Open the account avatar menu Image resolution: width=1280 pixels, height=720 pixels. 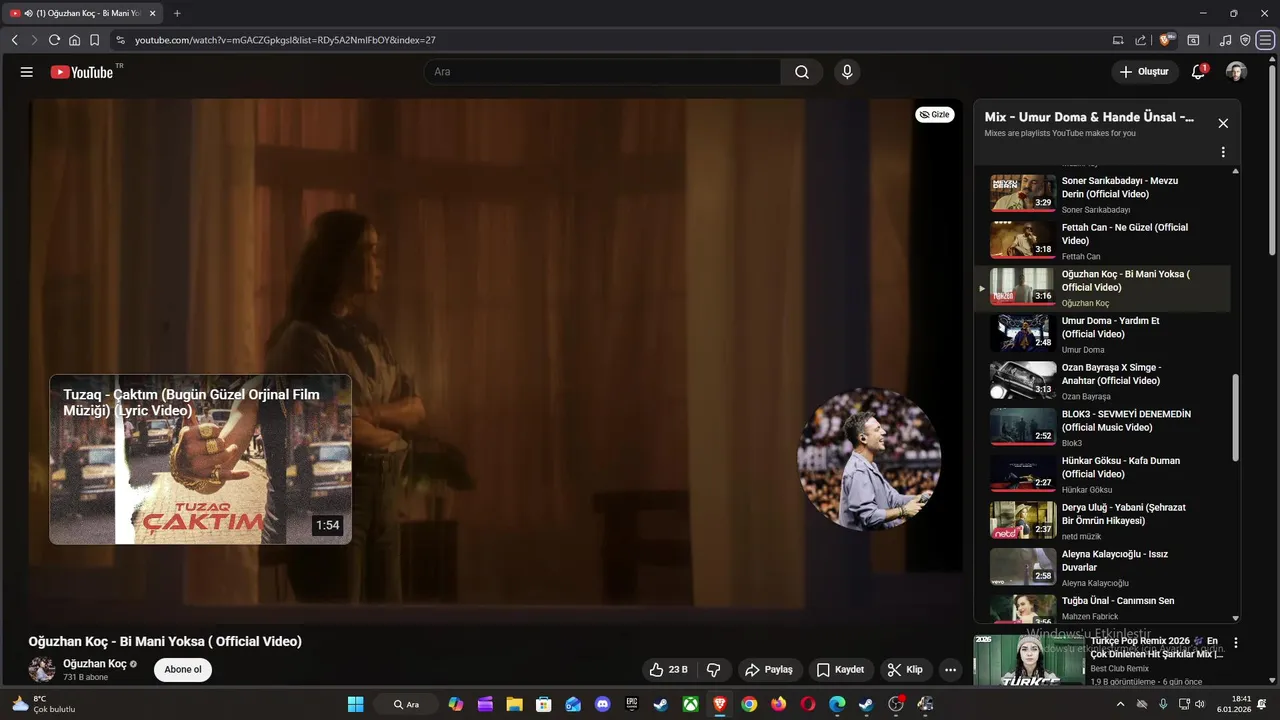pyautogui.click(x=1236, y=72)
